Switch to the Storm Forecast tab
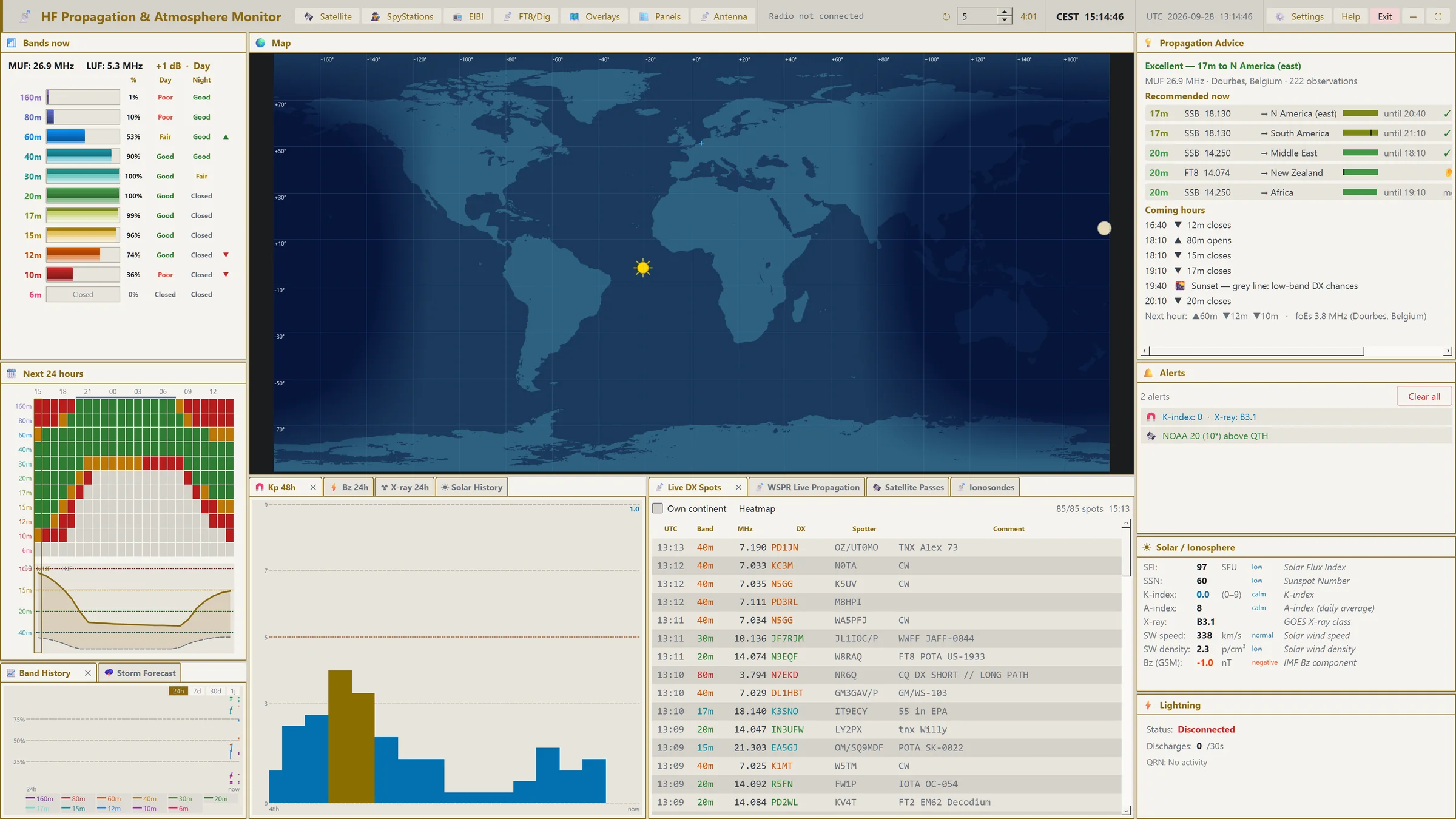 (140, 673)
